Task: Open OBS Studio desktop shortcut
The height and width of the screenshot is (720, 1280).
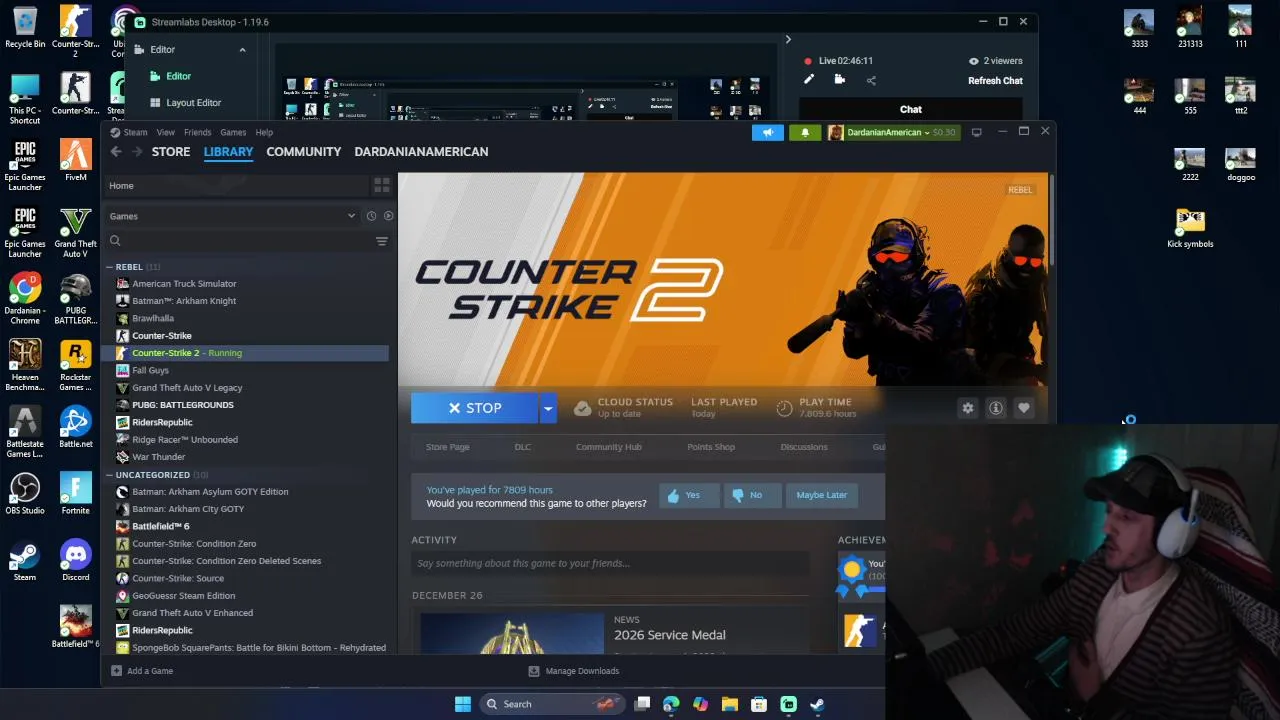Action: point(25,494)
